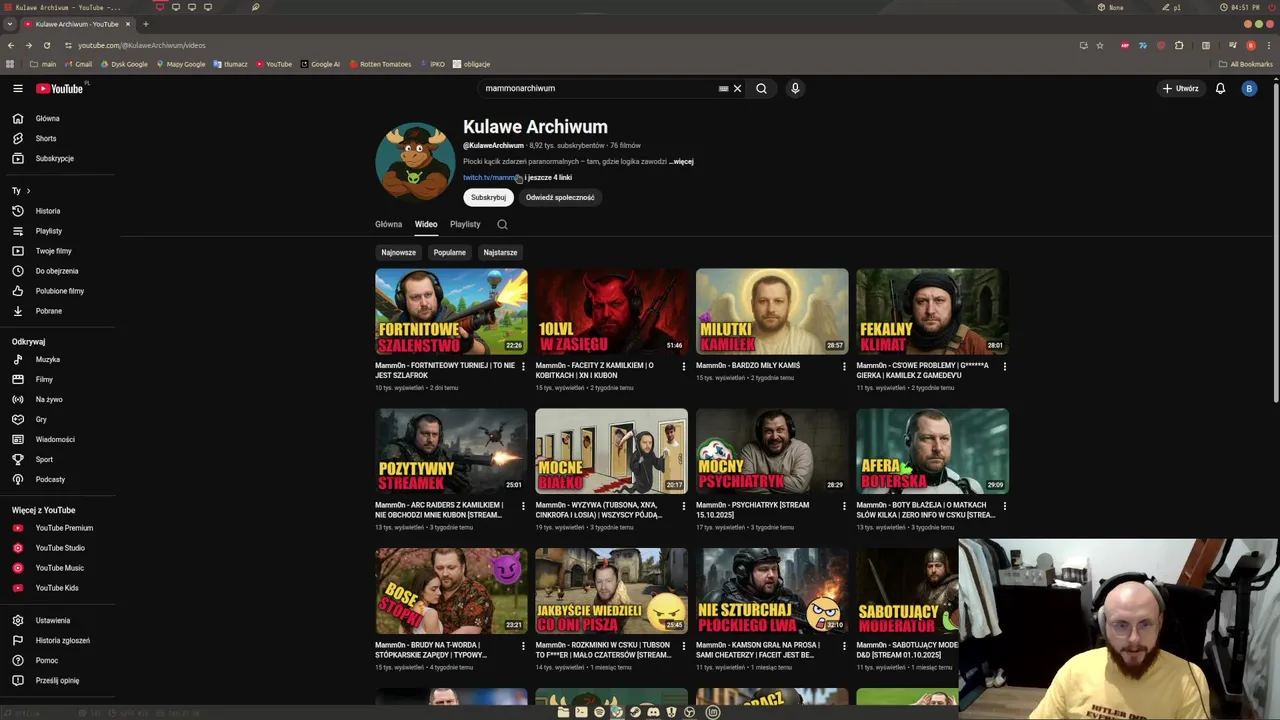Click Odwiedź społeczność button
Image resolution: width=1280 pixels, height=720 pixels.
(x=560, y=197)
